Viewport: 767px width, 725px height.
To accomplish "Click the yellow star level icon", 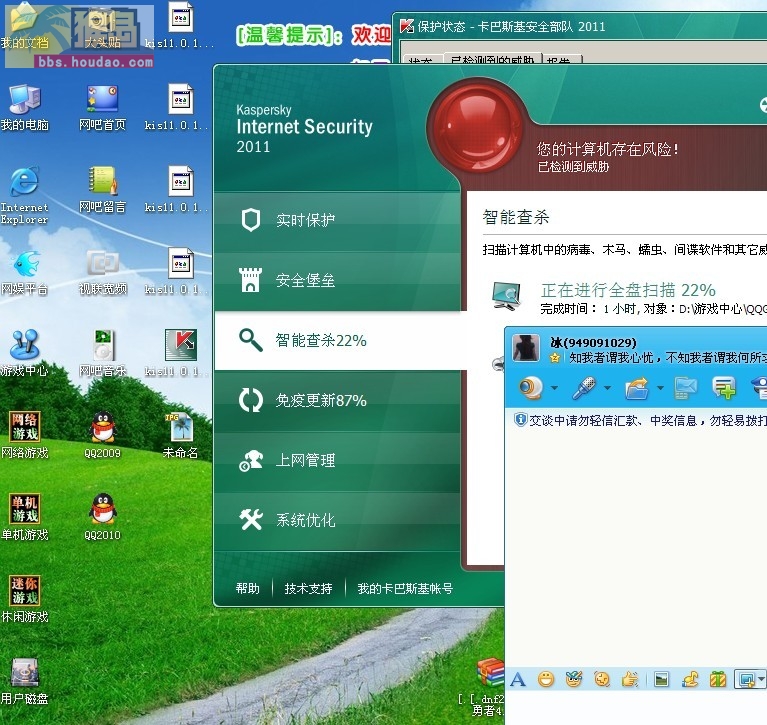I will pos(555,358).
